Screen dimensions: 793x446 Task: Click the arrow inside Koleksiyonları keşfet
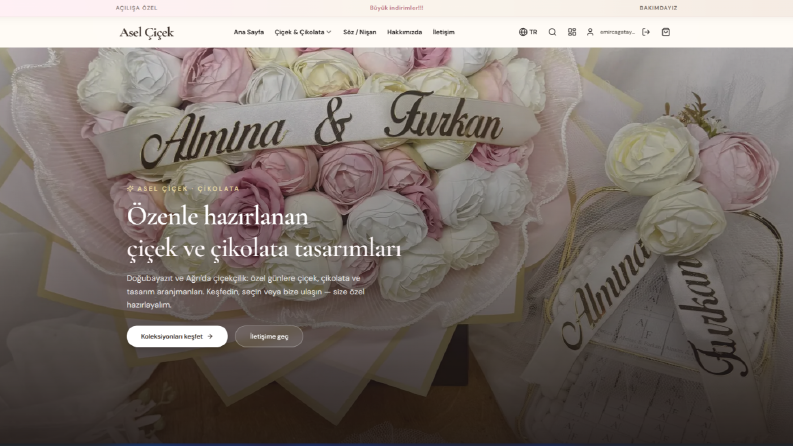[x=210, y=336]
